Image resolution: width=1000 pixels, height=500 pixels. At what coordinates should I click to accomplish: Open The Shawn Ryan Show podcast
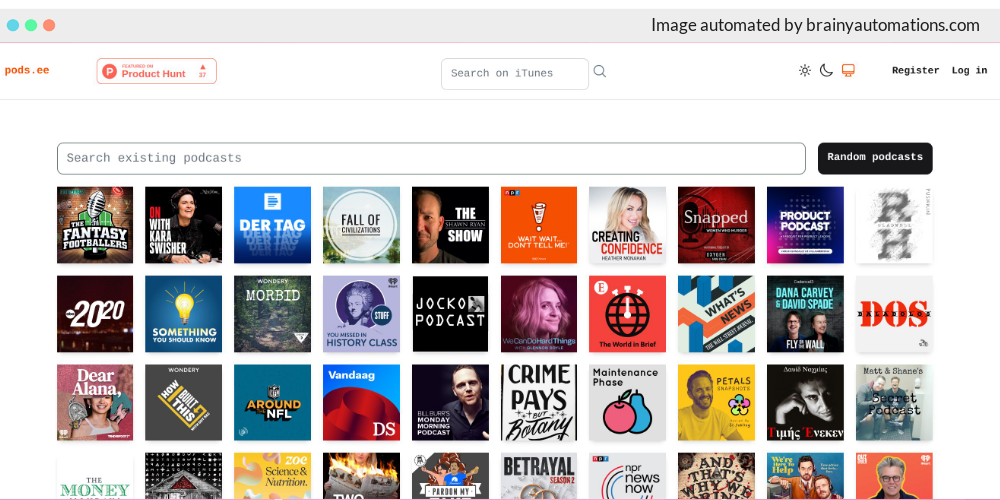point(450,225)
